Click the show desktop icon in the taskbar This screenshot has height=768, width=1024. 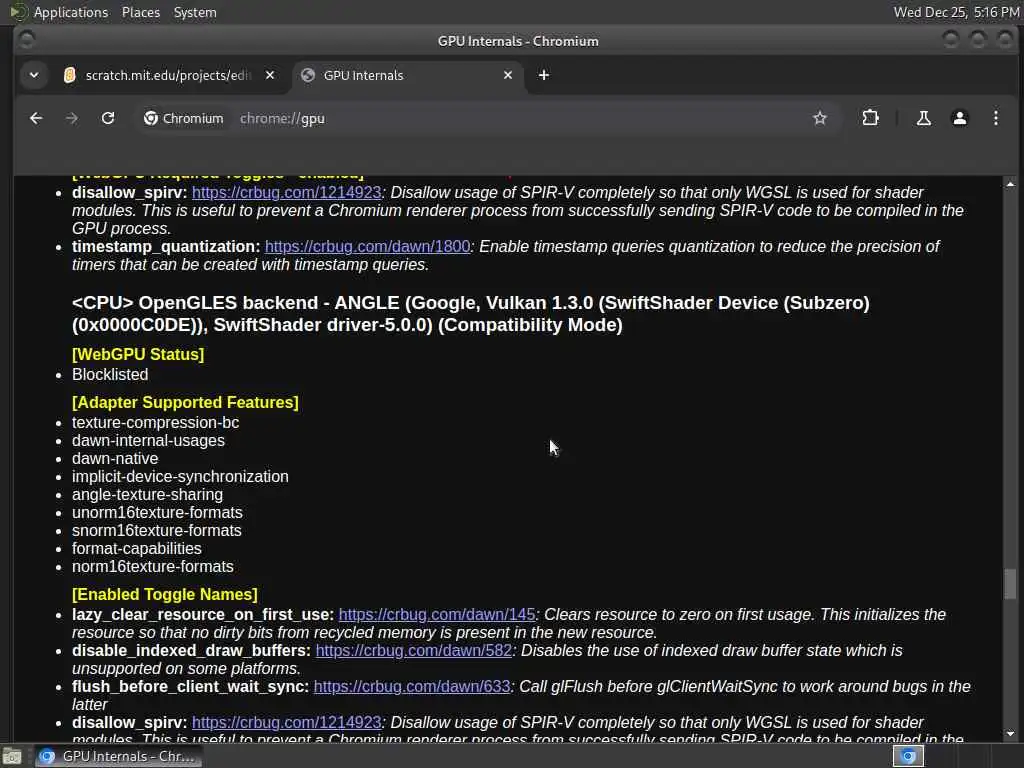coord(12,756)
